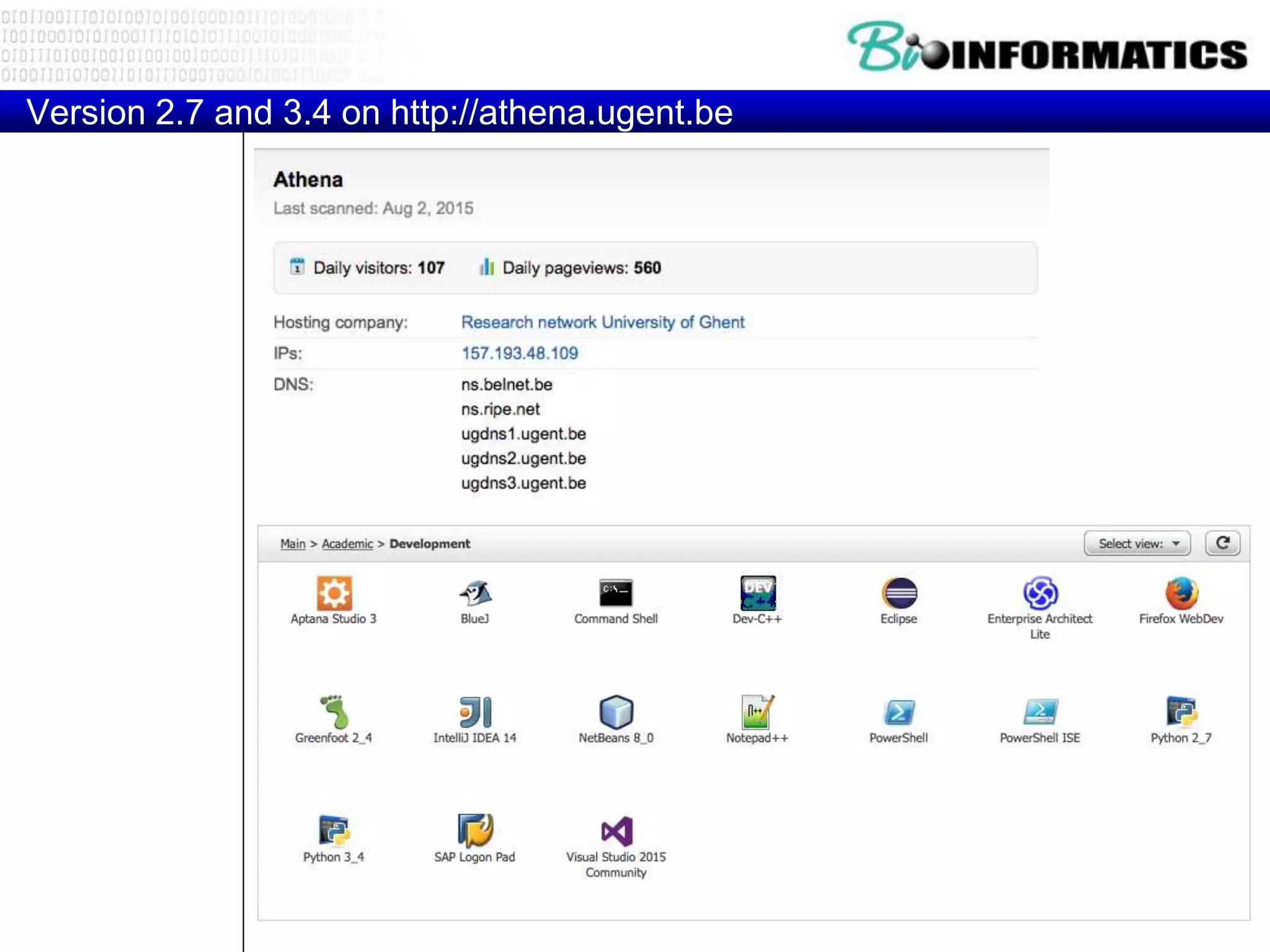
Task: Click the refresh button beside Select view
Action: point(1222,544)
